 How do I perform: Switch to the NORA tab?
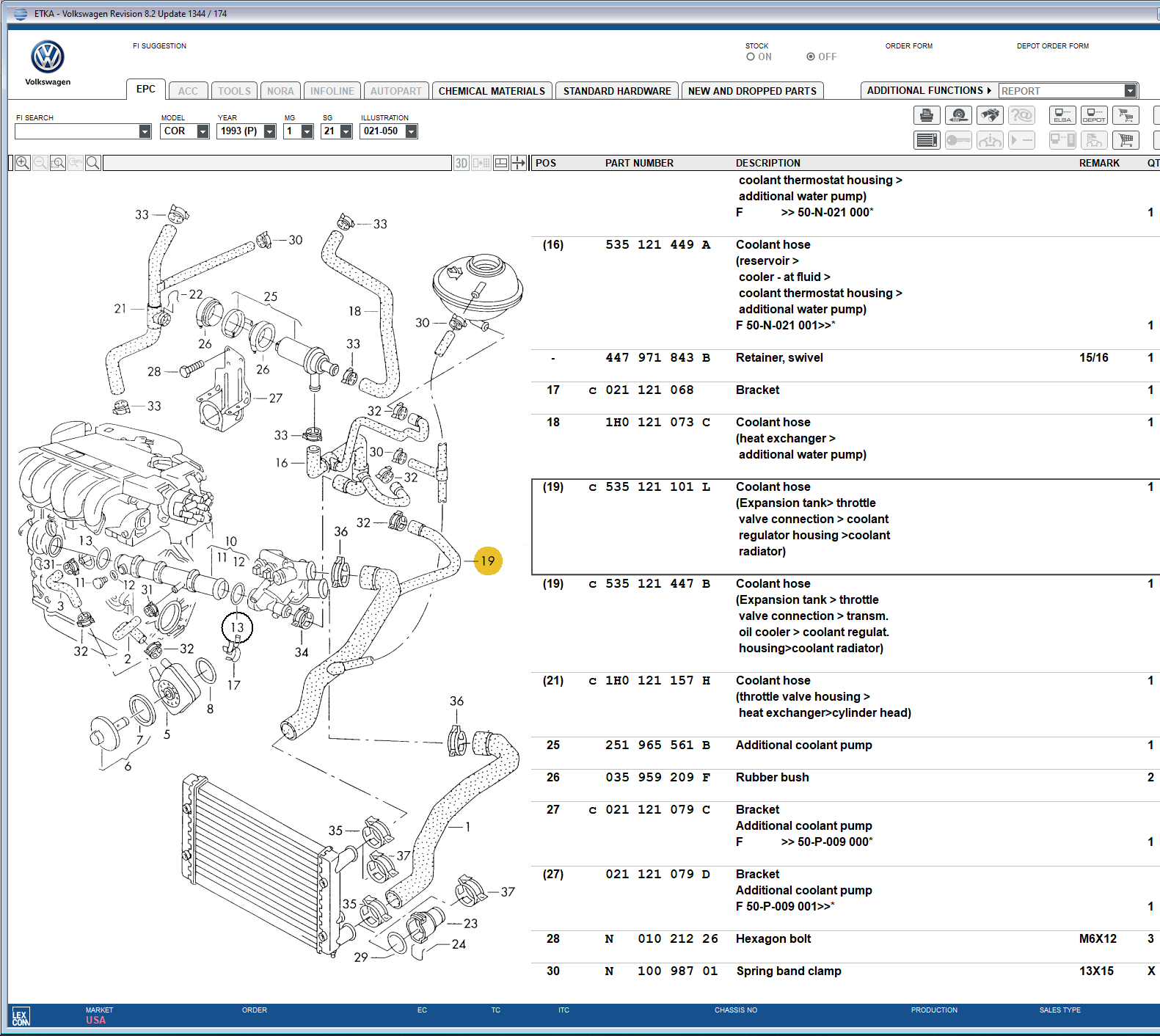point(280,91)
